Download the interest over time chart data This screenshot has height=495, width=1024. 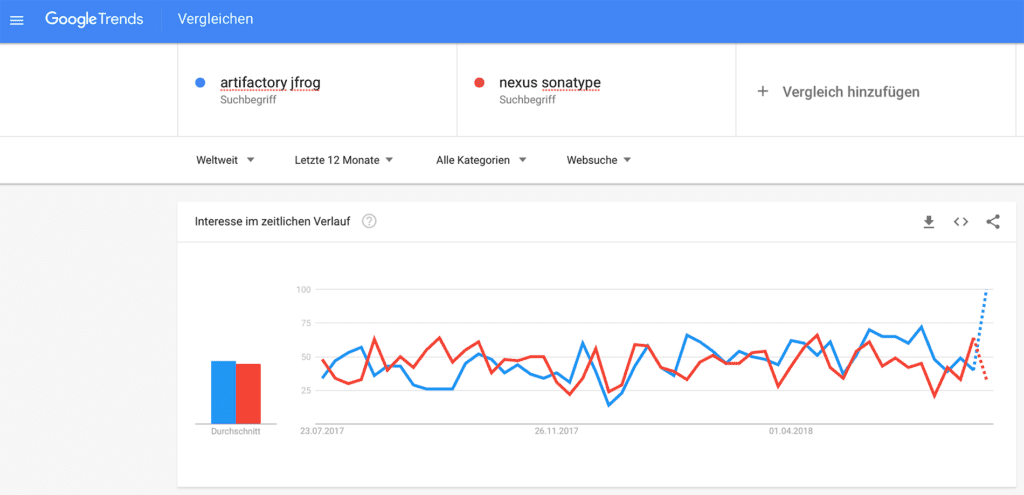(928, 221)
